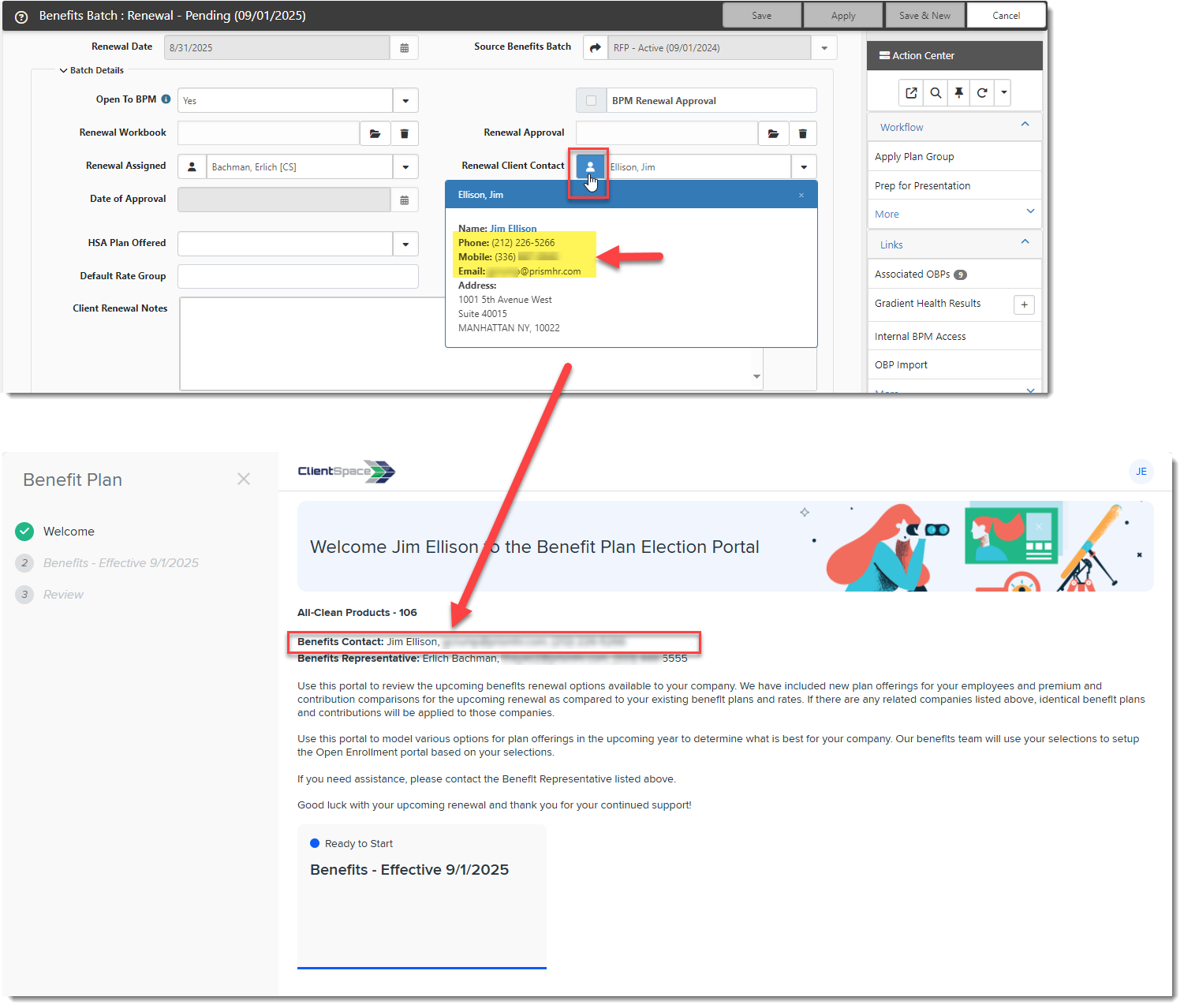The width and height of the screenshot is (1184, 1008).
Task: Click the Action Center search magnifier icon
Action: 936,93
